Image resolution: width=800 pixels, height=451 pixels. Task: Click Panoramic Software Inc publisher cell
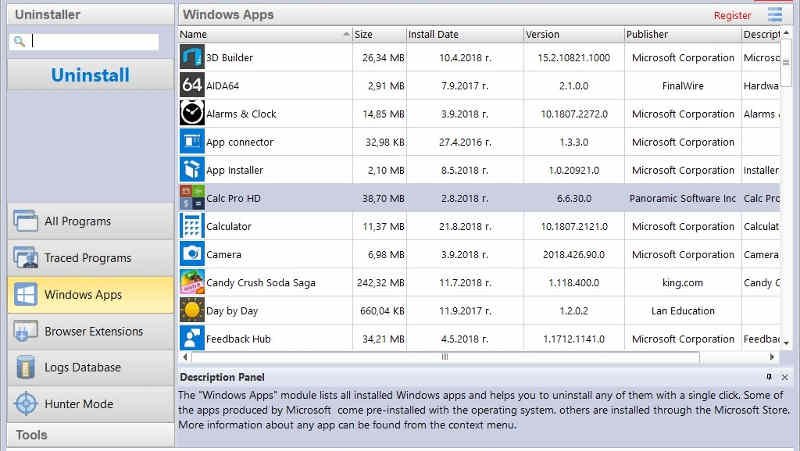tap(683, 198)
